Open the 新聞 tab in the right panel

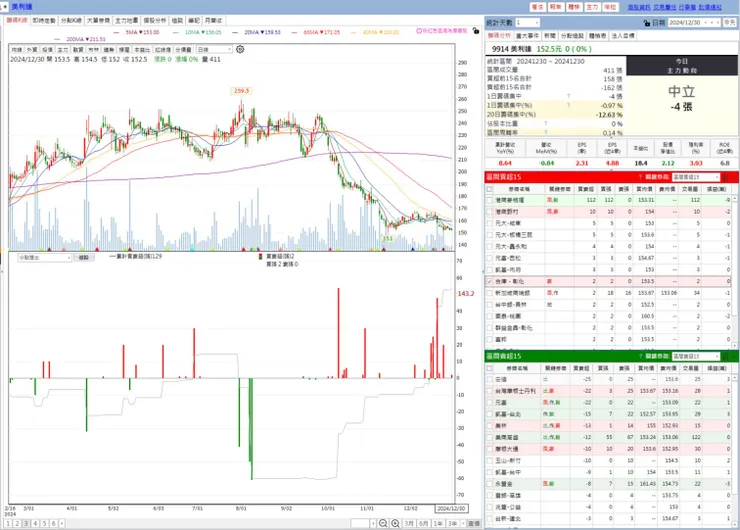pyautogui.click(x=549, y=36)
